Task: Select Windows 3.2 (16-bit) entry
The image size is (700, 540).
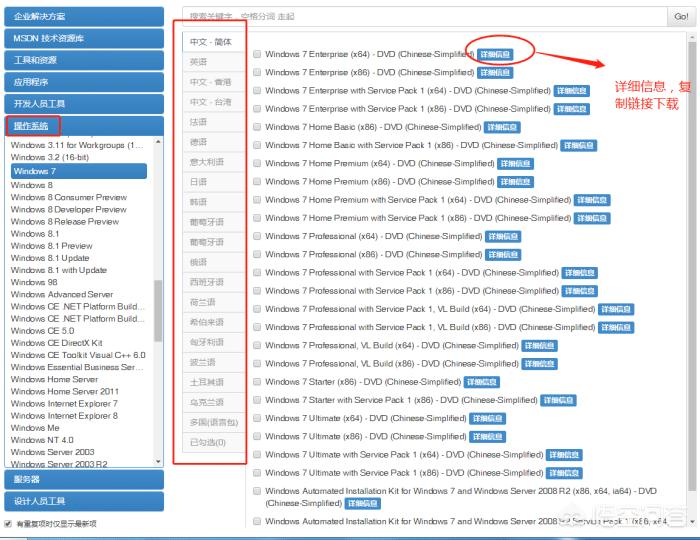Action: (50, 157)
